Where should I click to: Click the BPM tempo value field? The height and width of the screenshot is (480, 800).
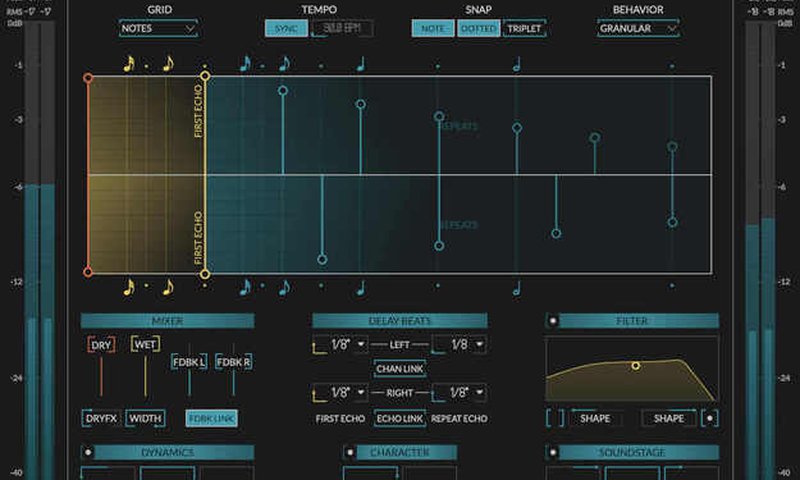click(x=342, y=28)
